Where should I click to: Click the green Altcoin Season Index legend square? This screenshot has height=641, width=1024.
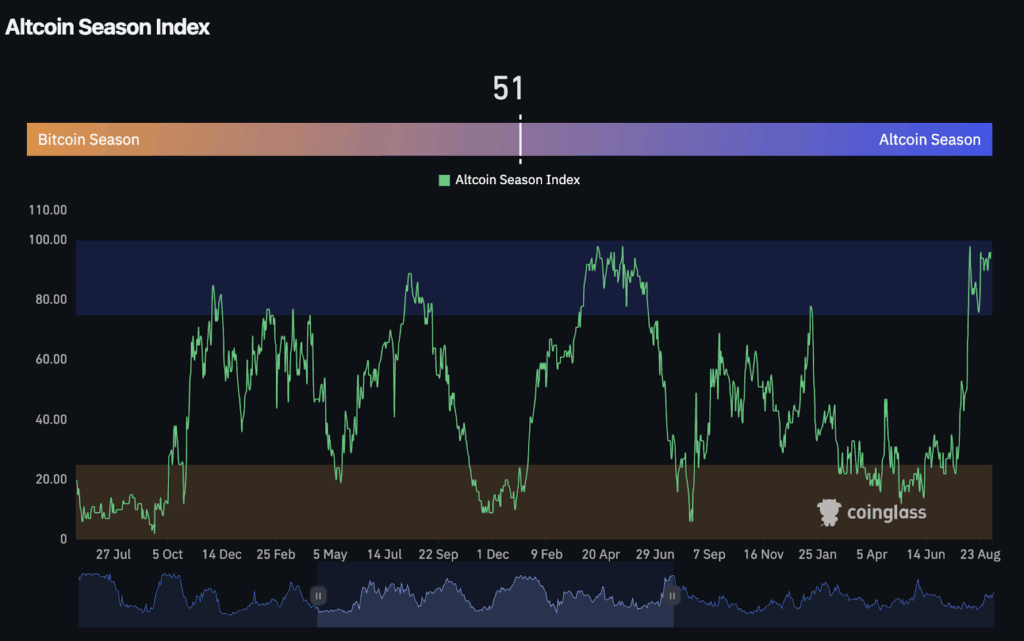click(x=444, y=180)
